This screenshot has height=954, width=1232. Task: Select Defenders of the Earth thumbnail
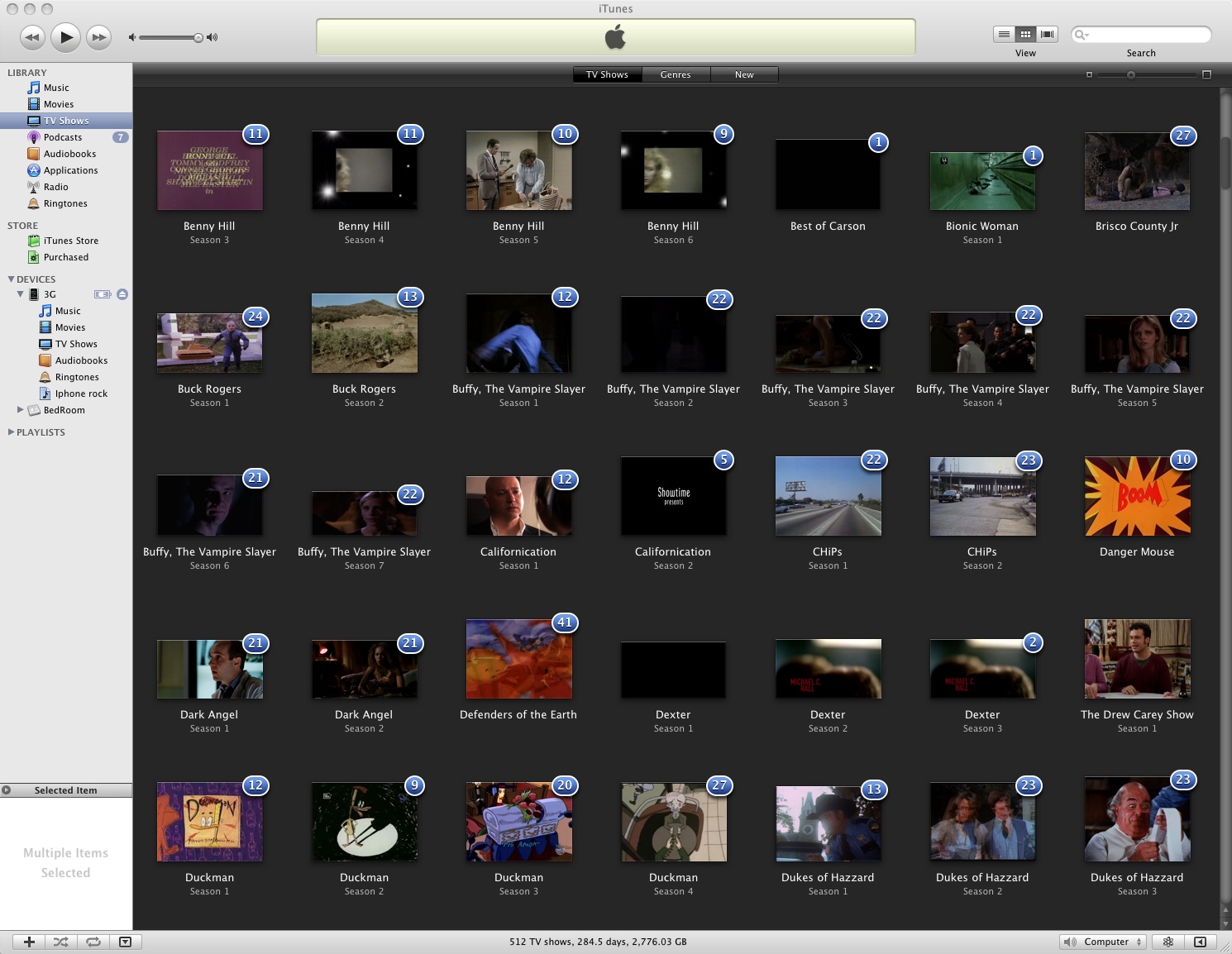519,659
